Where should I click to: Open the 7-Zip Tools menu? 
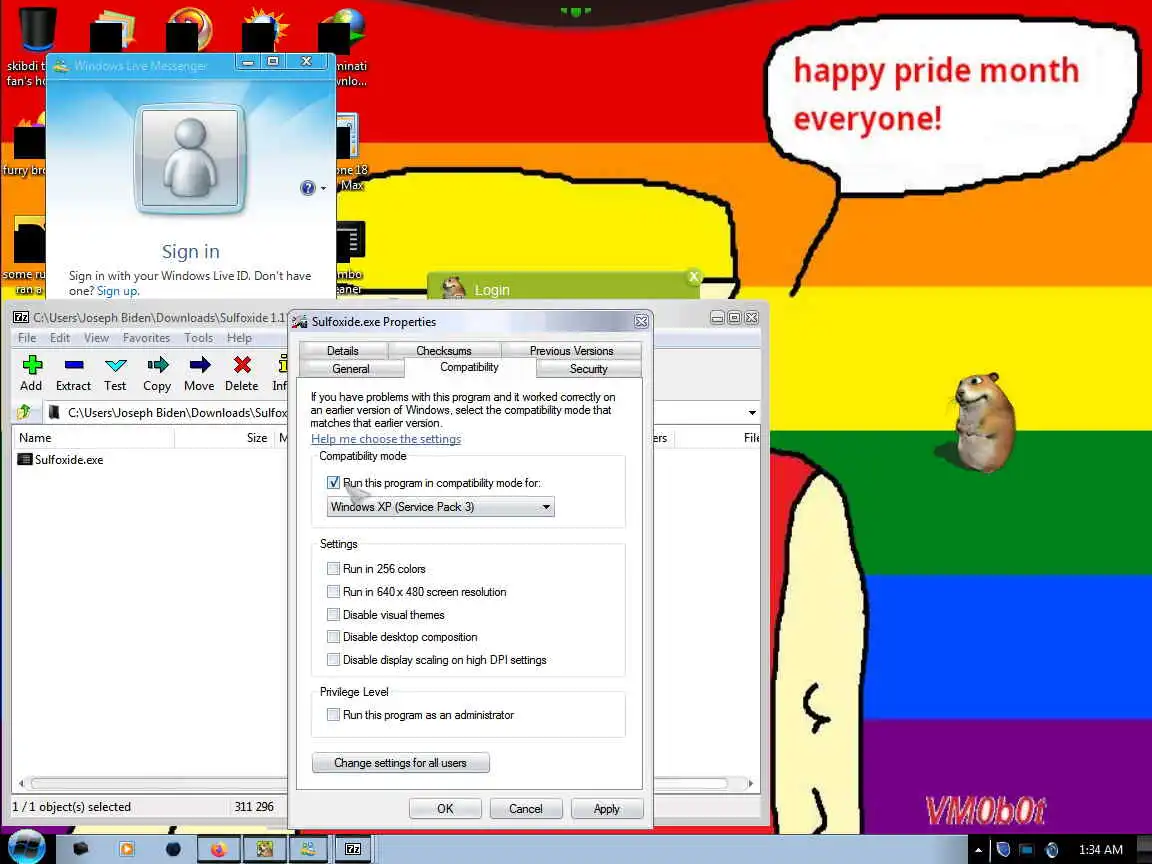coord(198,338)
